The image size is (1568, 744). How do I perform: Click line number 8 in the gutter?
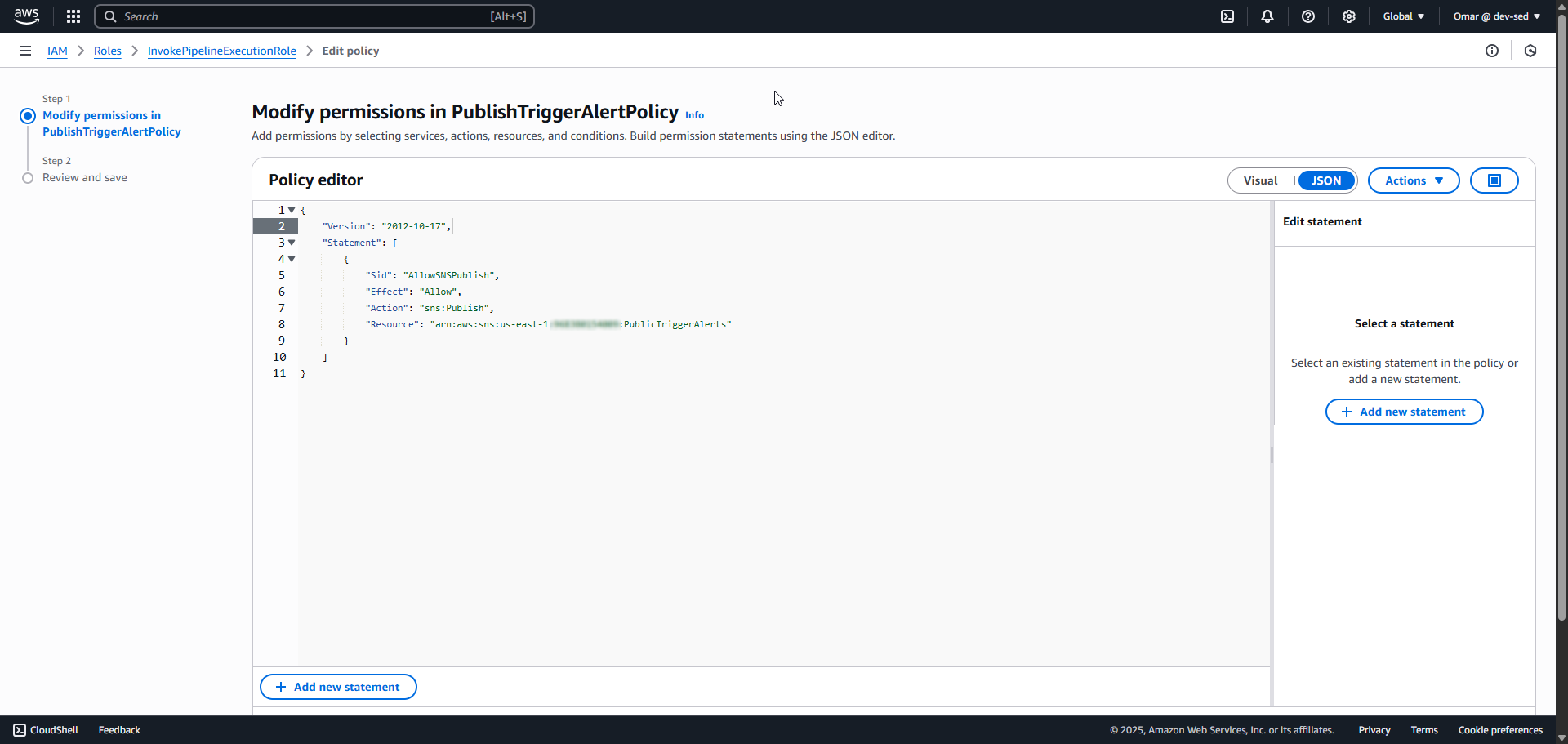282,324
